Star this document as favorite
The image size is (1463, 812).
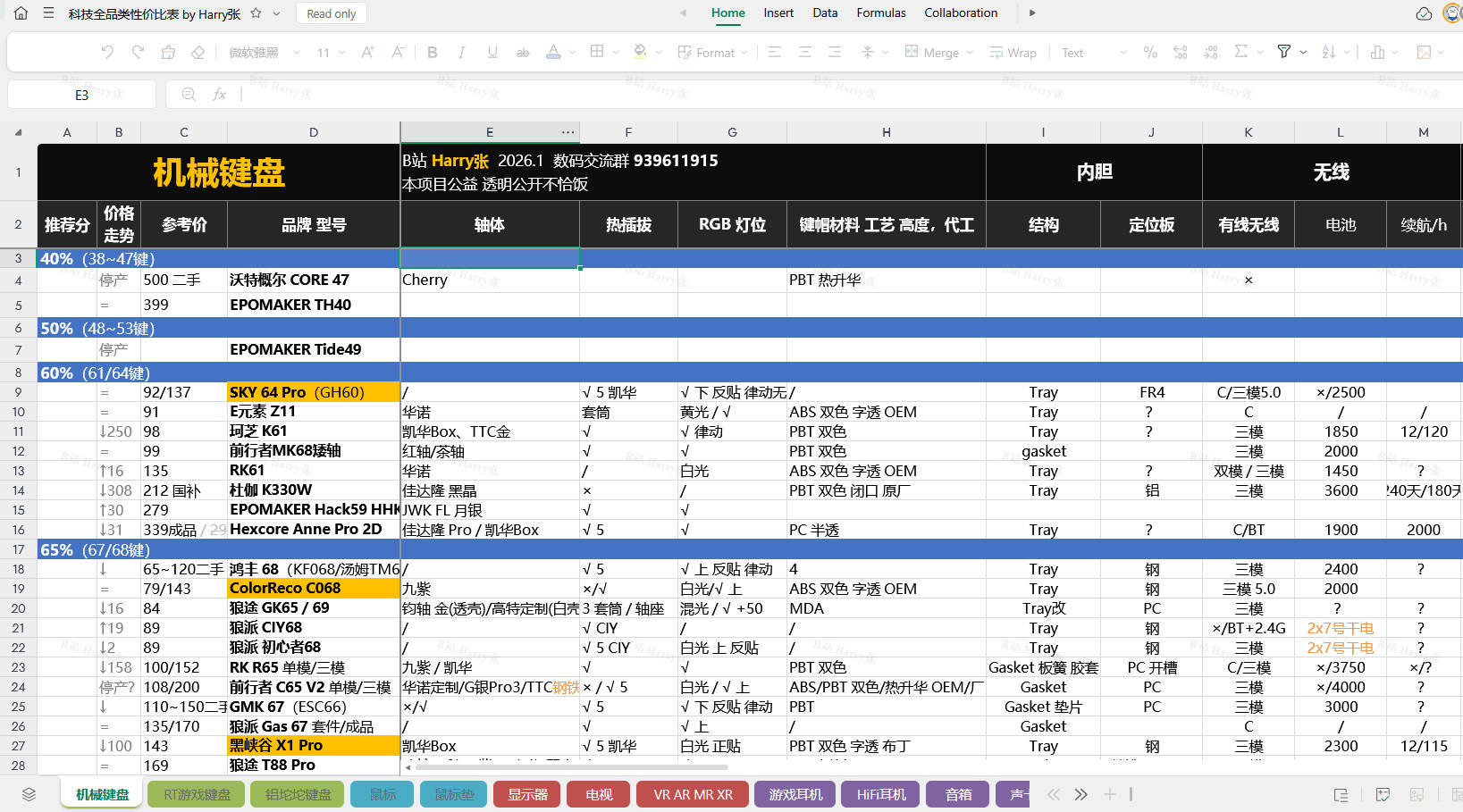point(256,13)
